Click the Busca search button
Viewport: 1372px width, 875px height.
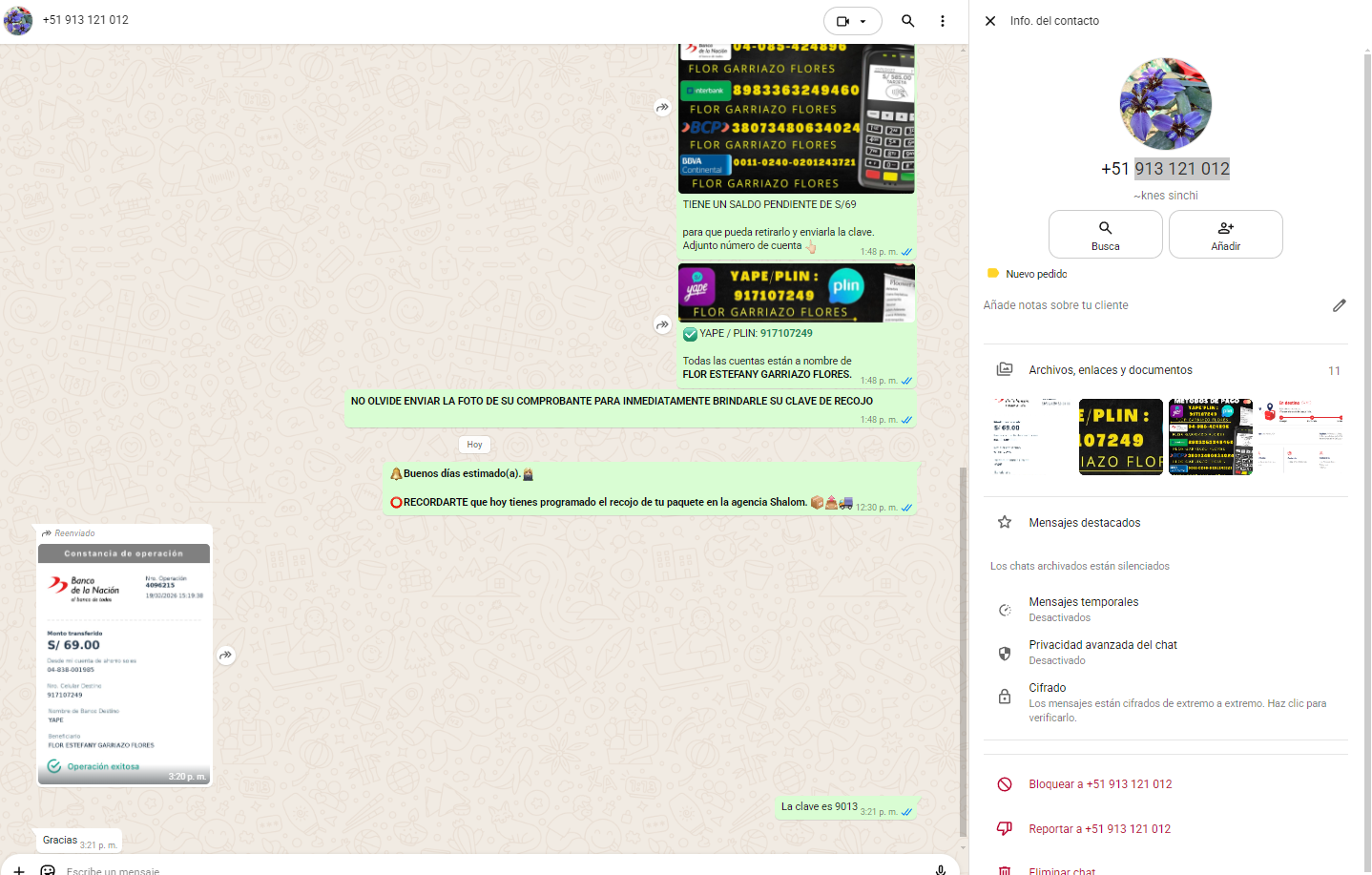pyautogui.click(x=1105, y=234)
